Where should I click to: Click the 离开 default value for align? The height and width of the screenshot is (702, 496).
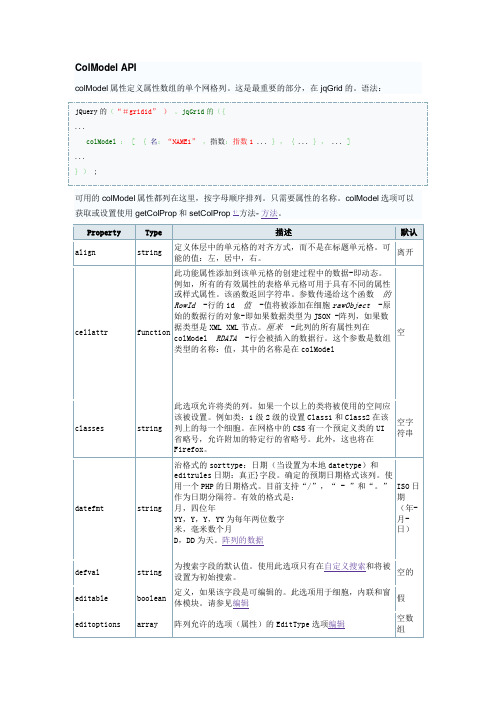tap(405, 253)
